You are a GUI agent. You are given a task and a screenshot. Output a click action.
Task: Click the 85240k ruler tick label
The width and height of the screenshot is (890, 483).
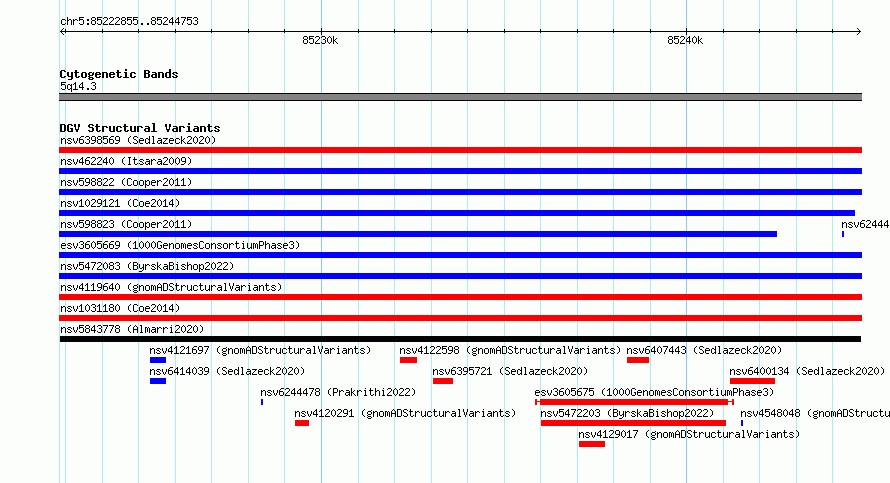click(x=685, y=40)
